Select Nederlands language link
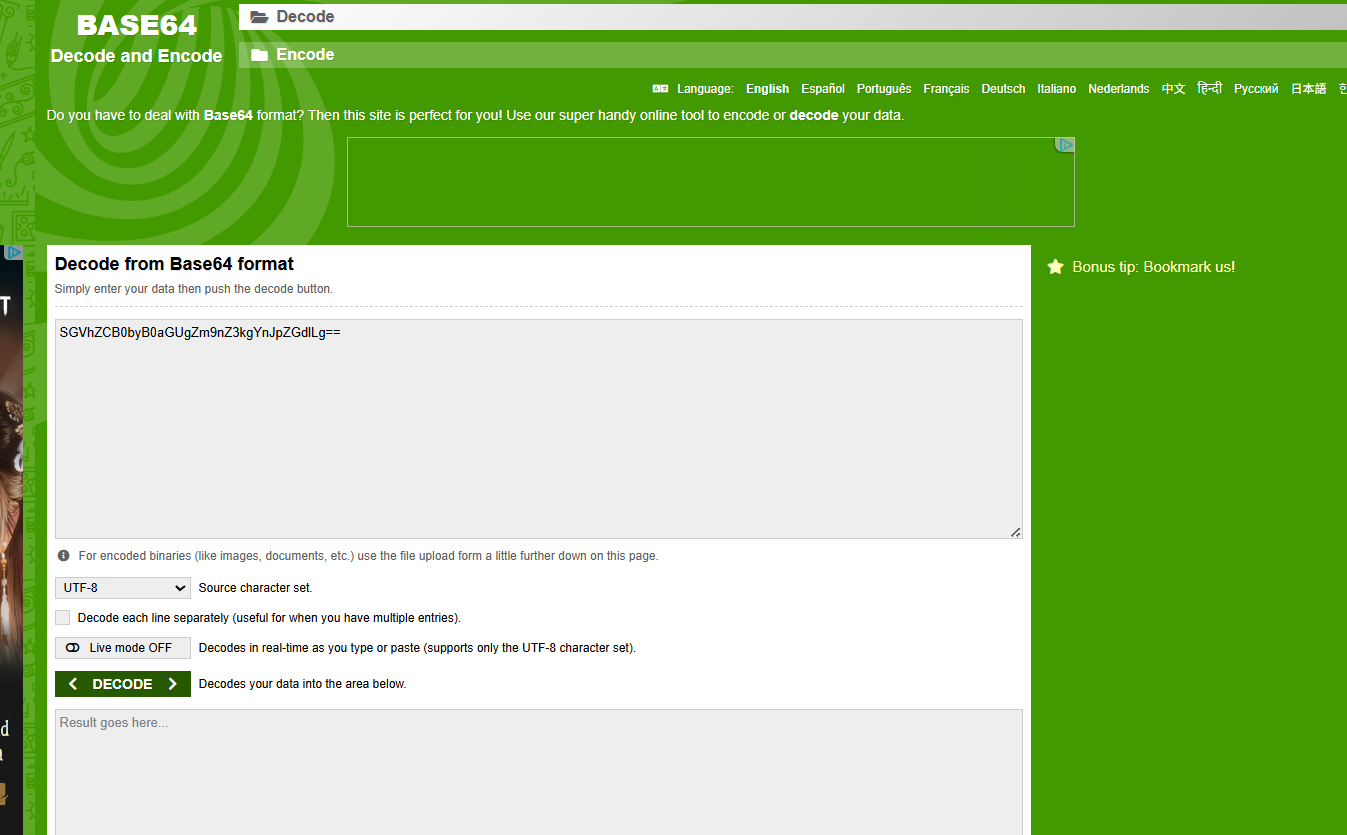The height and width of the screenshot is (835, 1347). 1119,89
